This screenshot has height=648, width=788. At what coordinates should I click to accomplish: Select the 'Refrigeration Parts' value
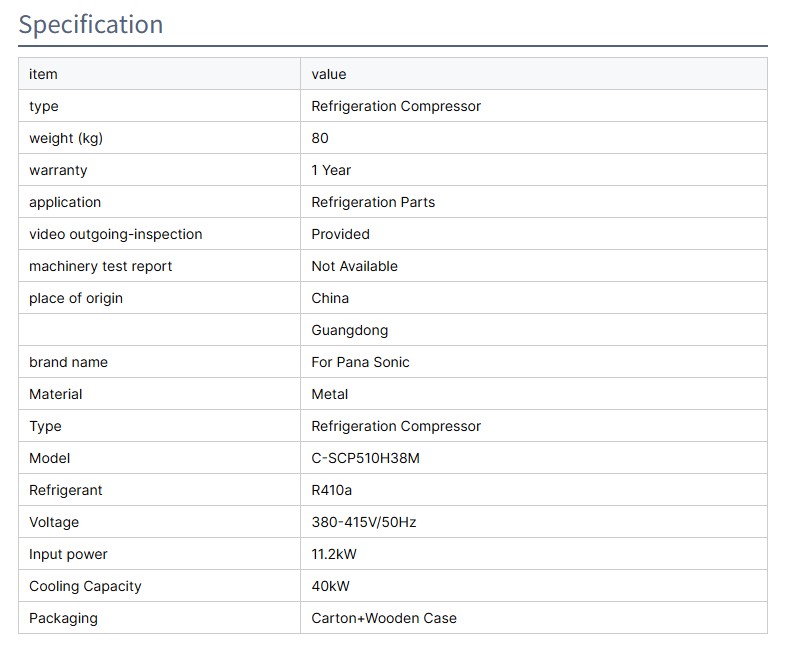[373, 202]
